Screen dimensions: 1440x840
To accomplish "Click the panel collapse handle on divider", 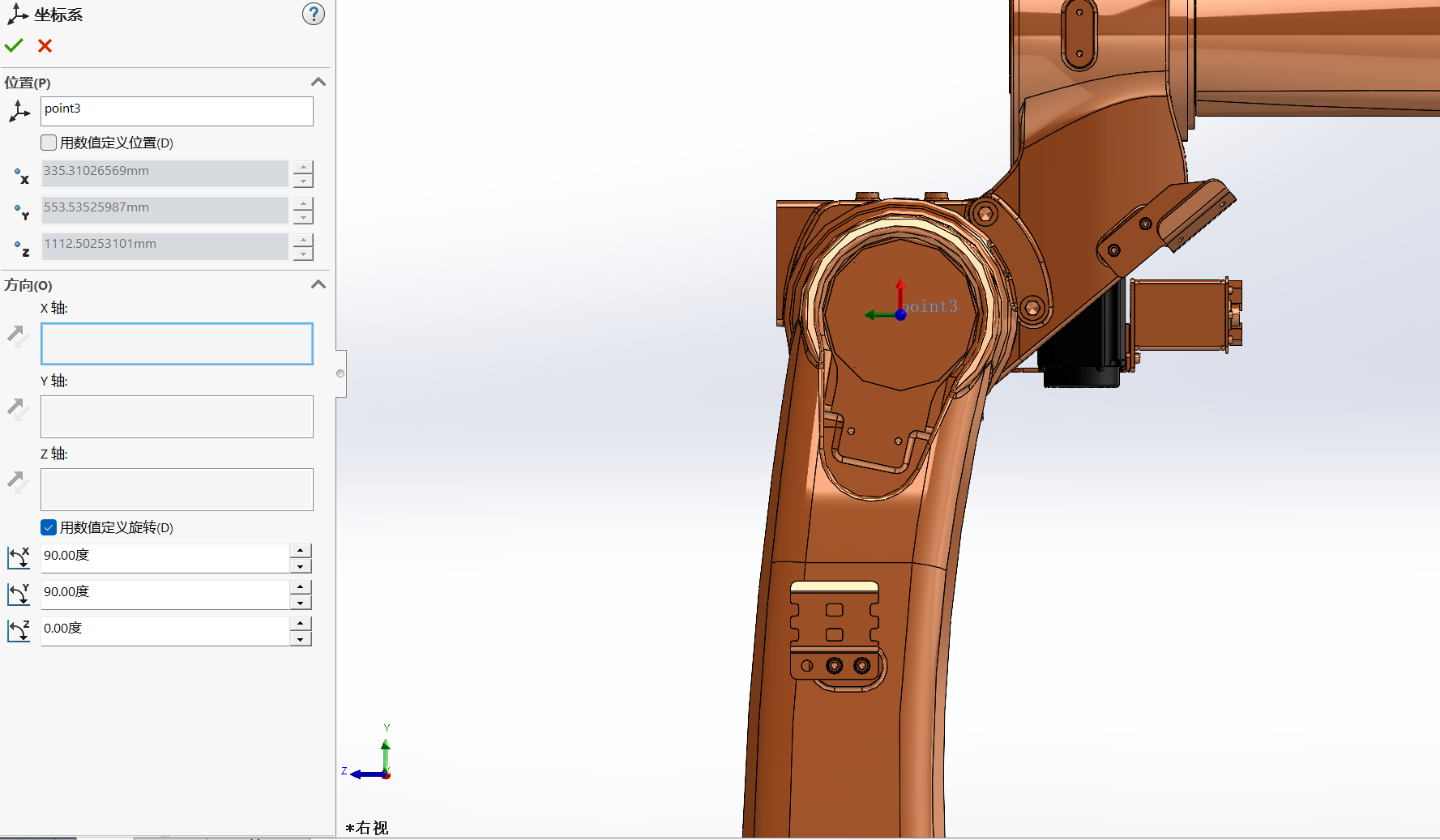I will tap(340, 373).
